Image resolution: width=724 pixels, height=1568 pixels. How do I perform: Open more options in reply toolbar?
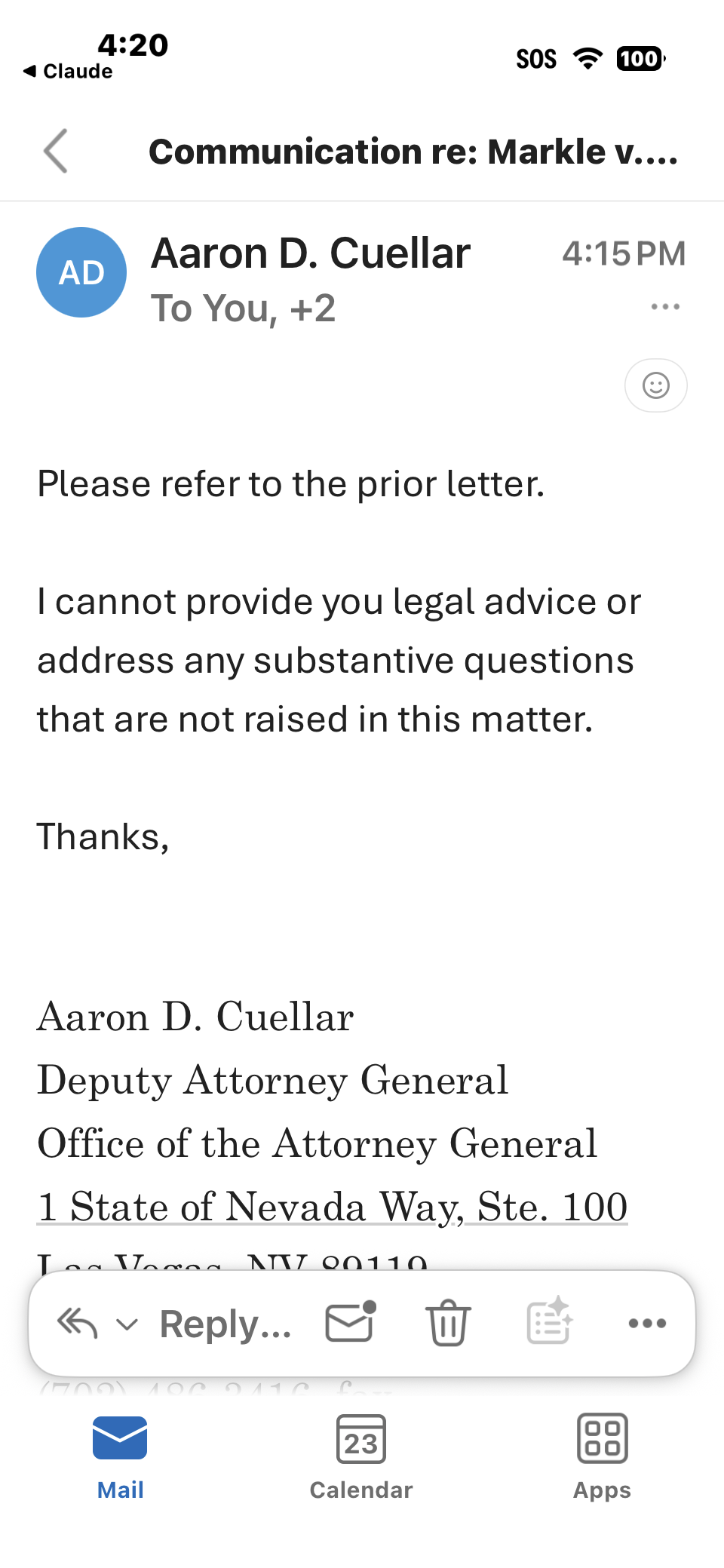pos(647,1323)
